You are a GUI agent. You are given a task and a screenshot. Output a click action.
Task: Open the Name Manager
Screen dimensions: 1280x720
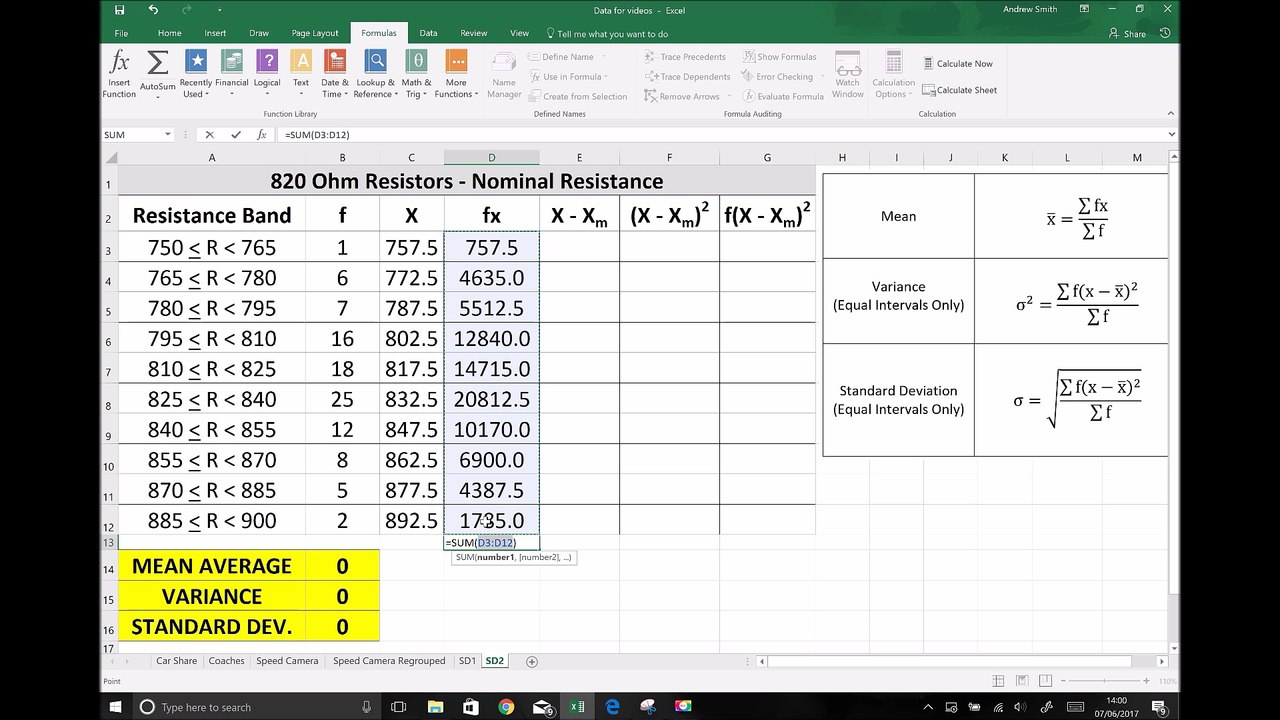coord(504,74)
